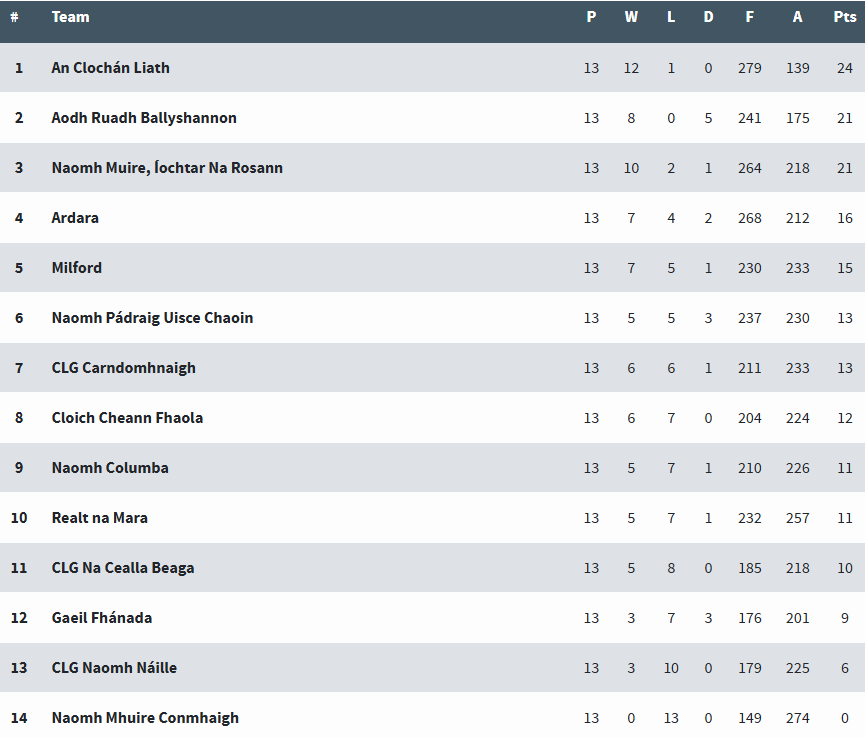865x737 pixels.
Task: Sort by the F points-for header
Action: point(749,17)
